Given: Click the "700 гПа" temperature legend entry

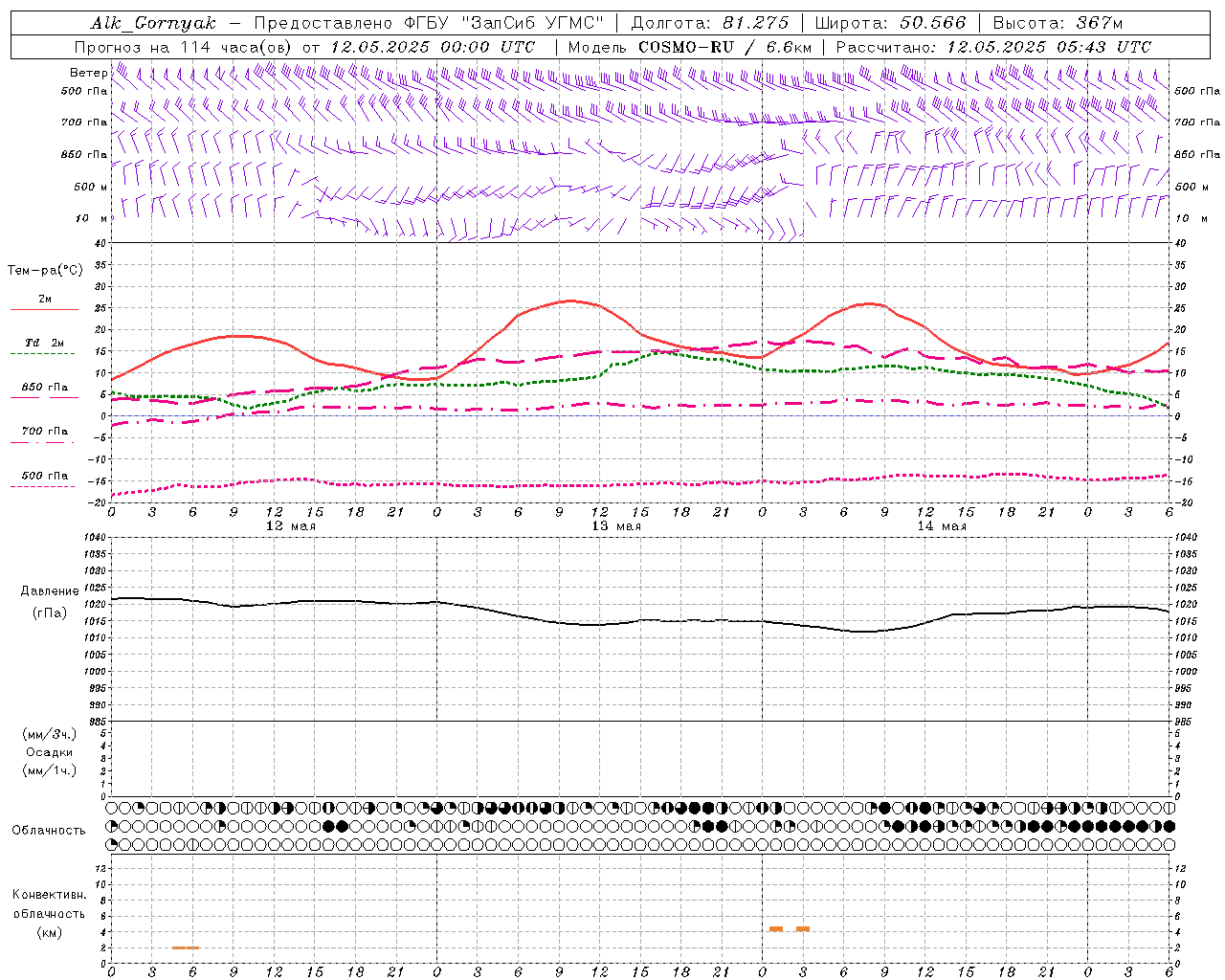Looking at the screenshot, I should (x=44, y=432).
